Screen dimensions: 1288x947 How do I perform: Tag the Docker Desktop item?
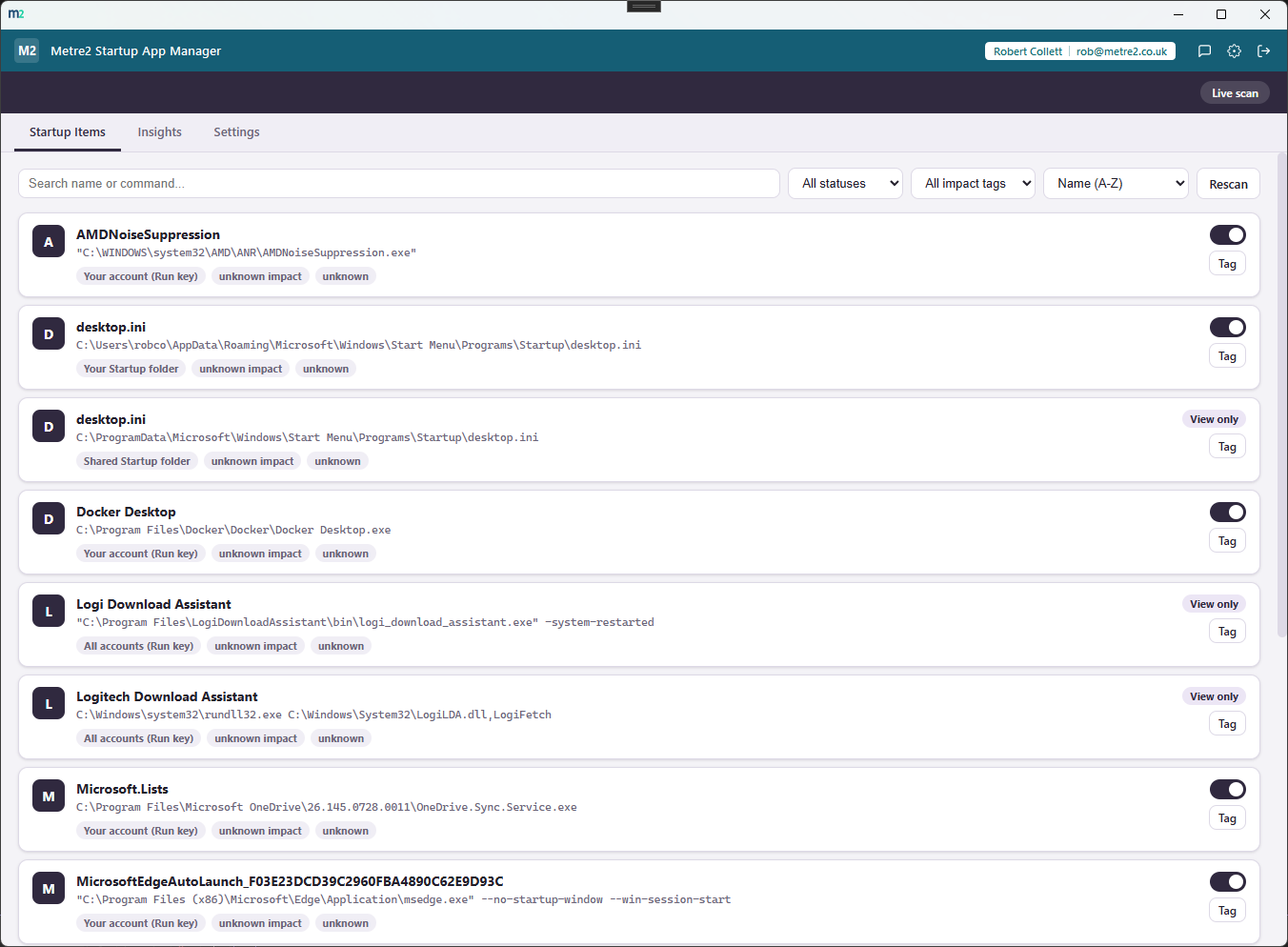[x=1227, y=541]
